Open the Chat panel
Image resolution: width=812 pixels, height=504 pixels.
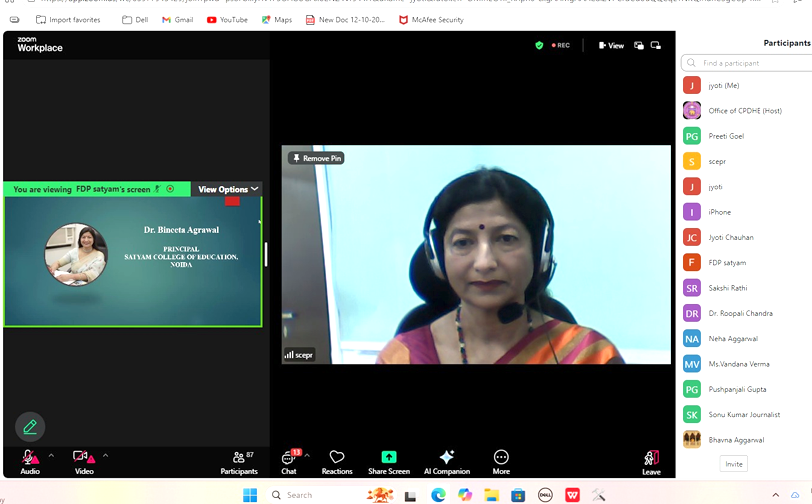[x=289, y=463]
